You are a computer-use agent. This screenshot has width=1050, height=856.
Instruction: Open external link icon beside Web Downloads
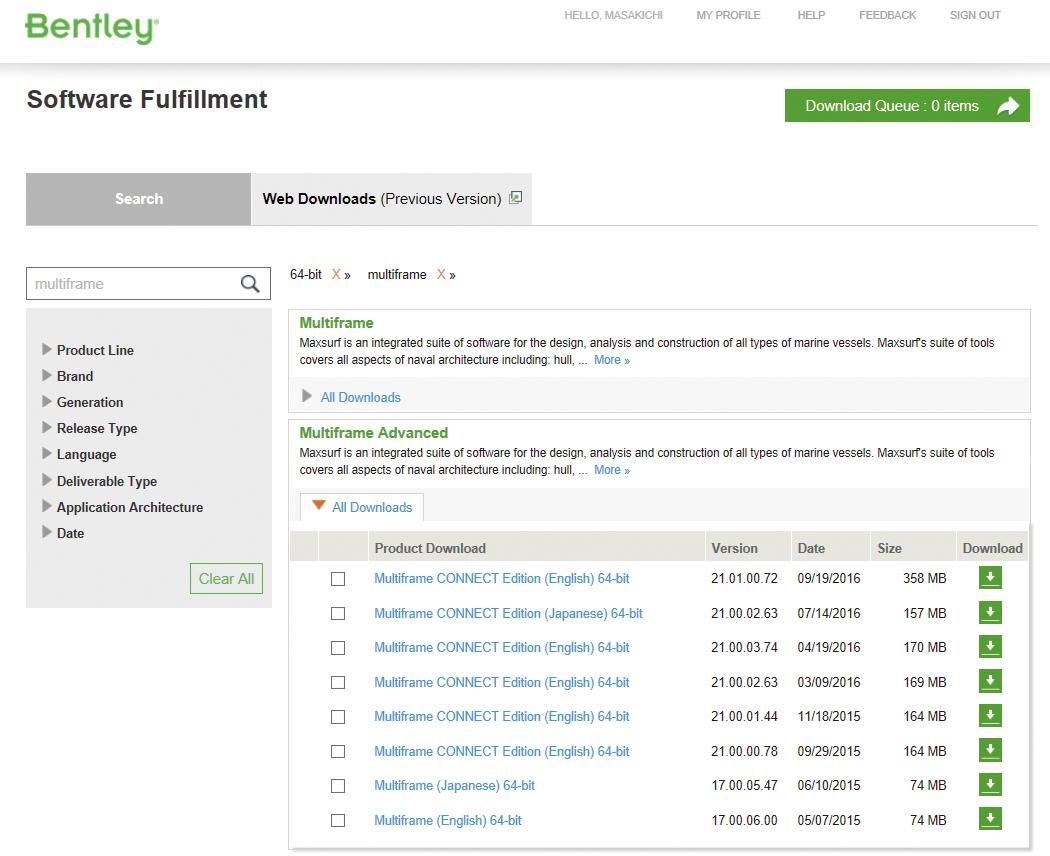pyautogui.click(x=515, y=198)
